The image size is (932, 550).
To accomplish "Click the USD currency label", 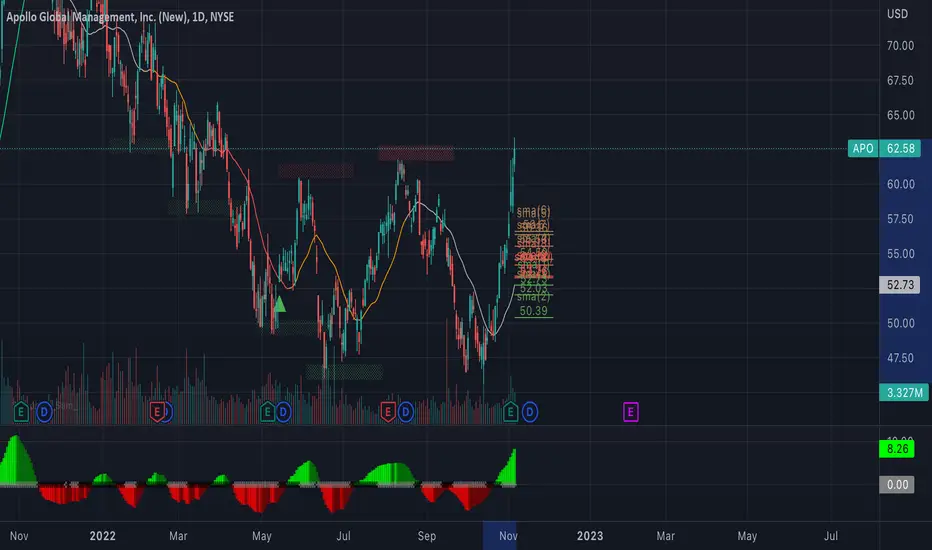I will pyautogui.click(x=898, y=14).
